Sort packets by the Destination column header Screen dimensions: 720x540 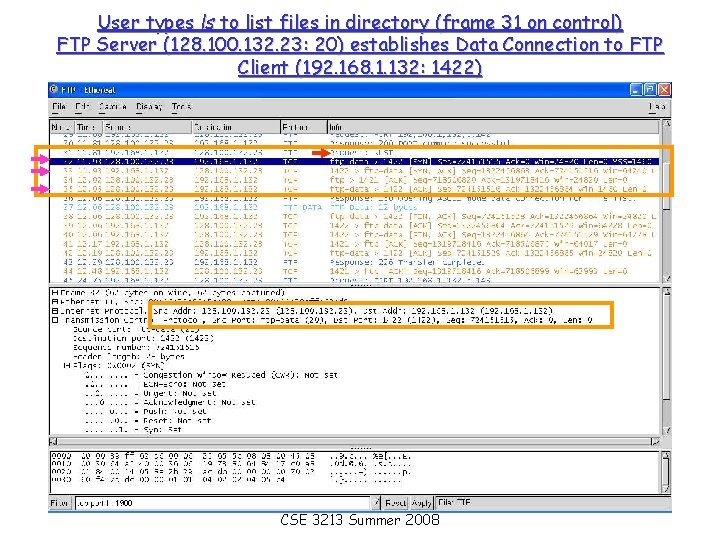(236, 127)
